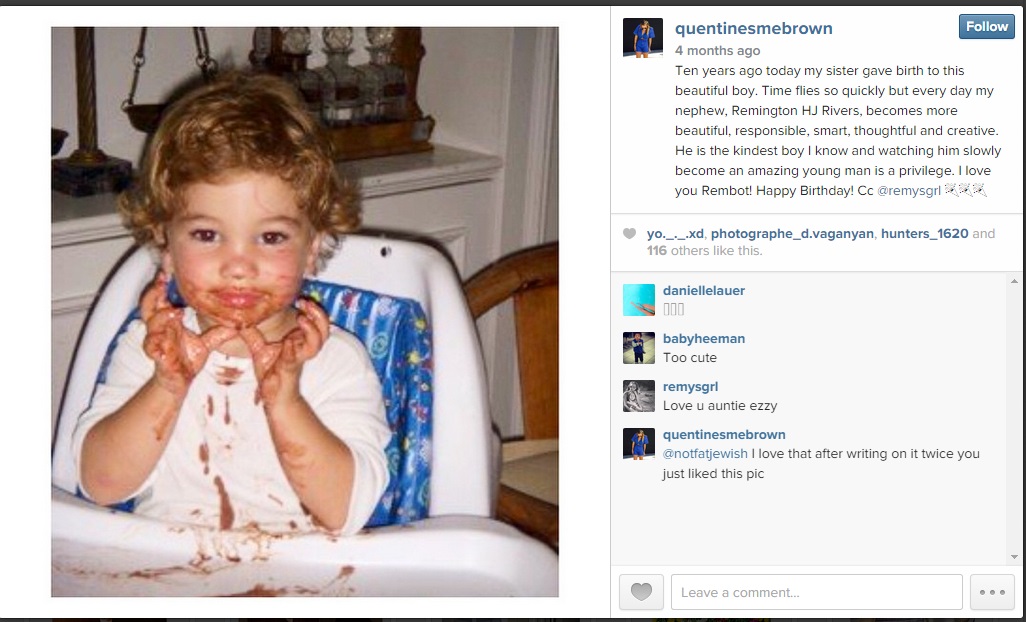Click the heart like button beside comment box
This screenshot has width=1026, height=622.
point(641,592)
